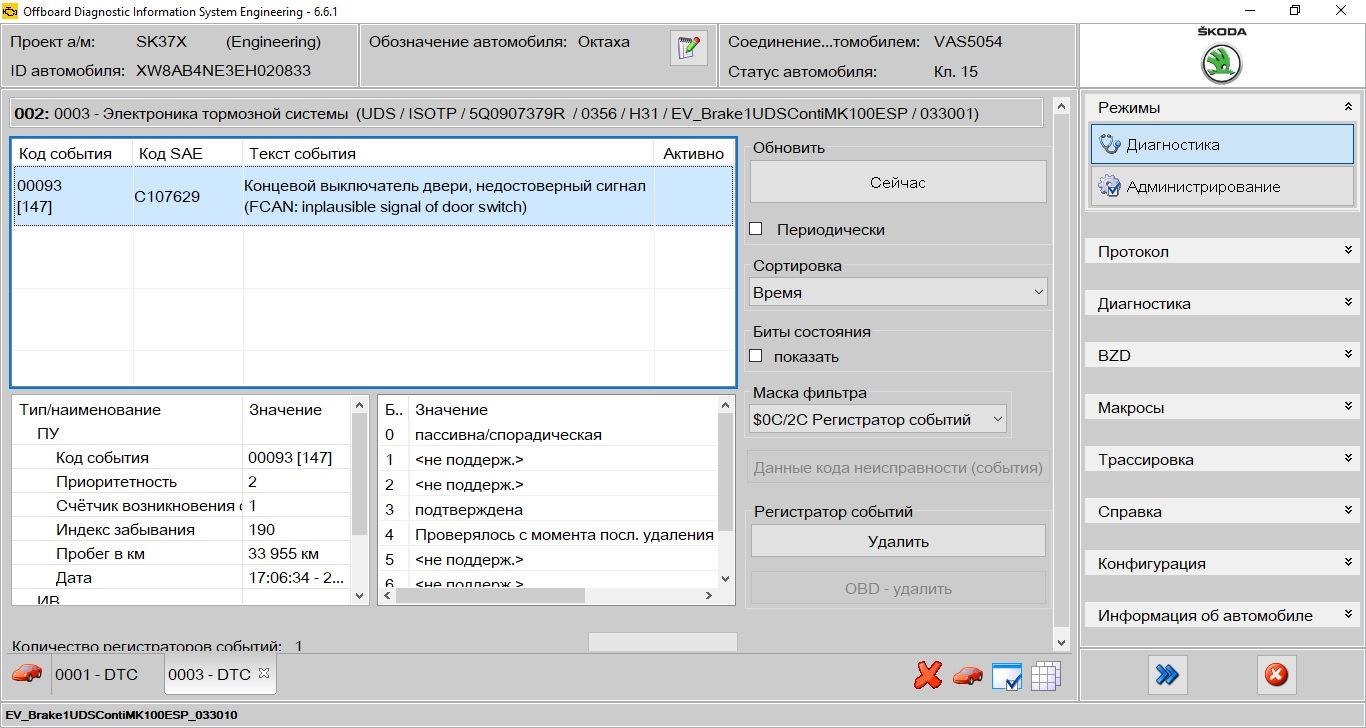Expand the Протокол section
Screen dimensions: 1366x728
pos(1221,251)
